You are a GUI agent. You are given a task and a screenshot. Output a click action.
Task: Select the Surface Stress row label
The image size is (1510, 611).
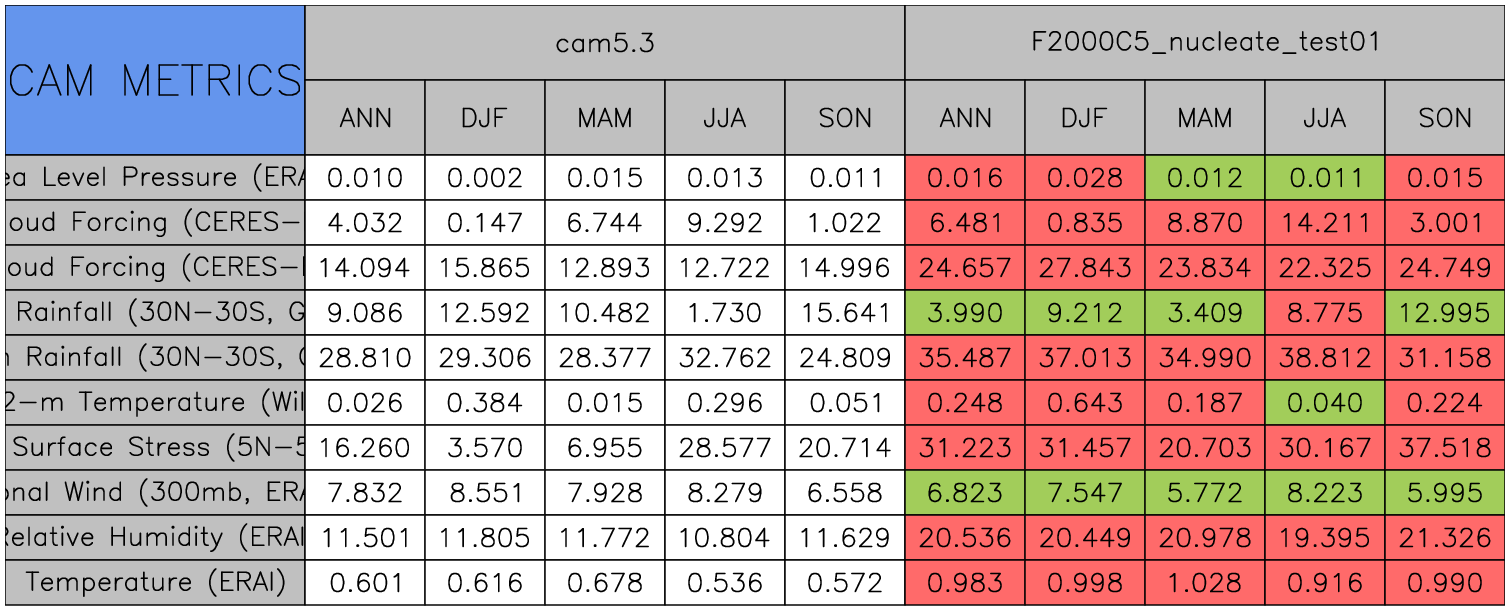155,447
